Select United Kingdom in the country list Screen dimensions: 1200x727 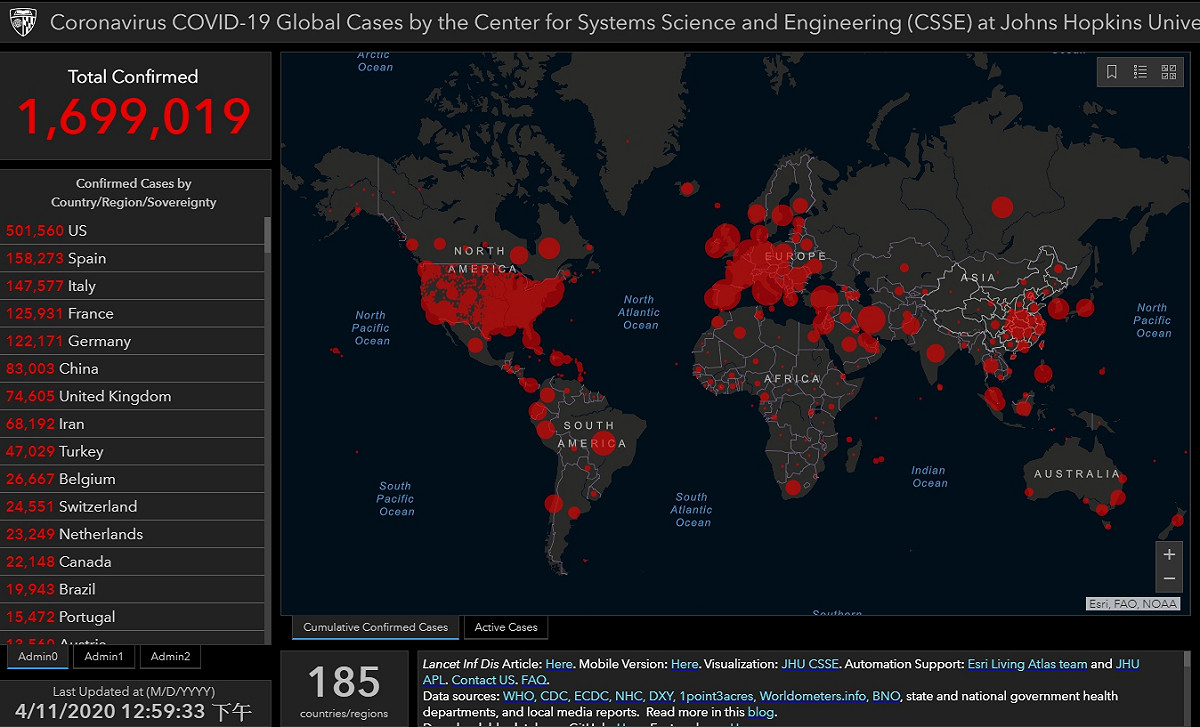[132, 396]
